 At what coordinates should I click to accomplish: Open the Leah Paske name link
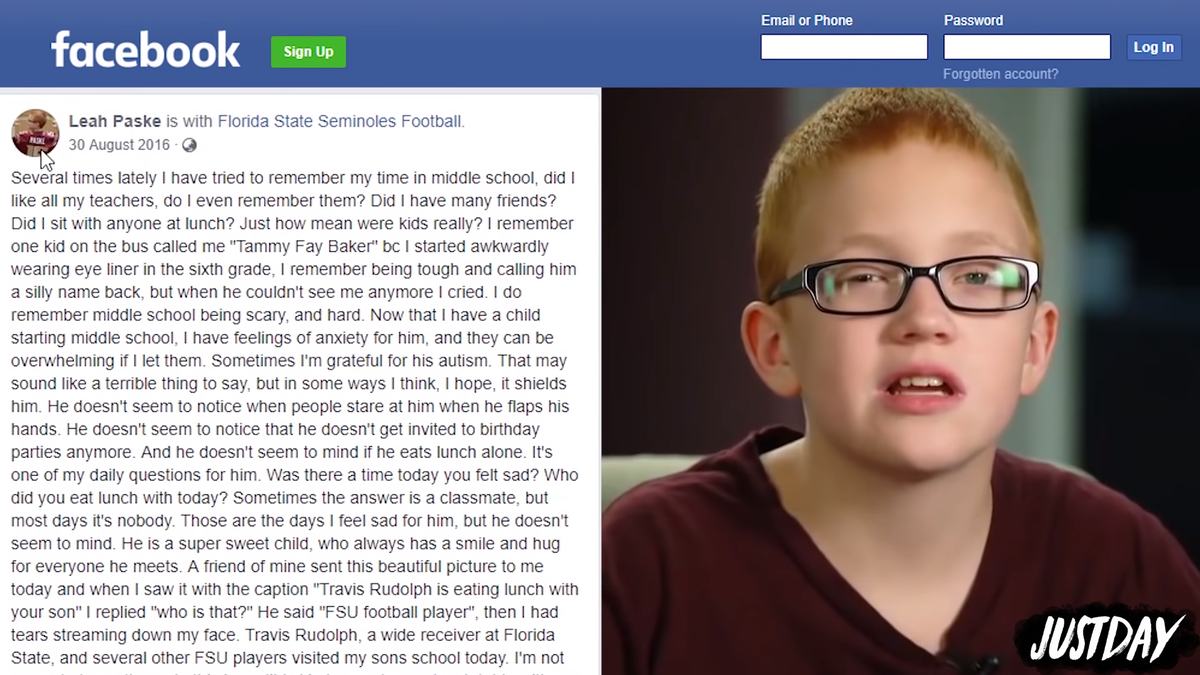(x=115, y=121)
